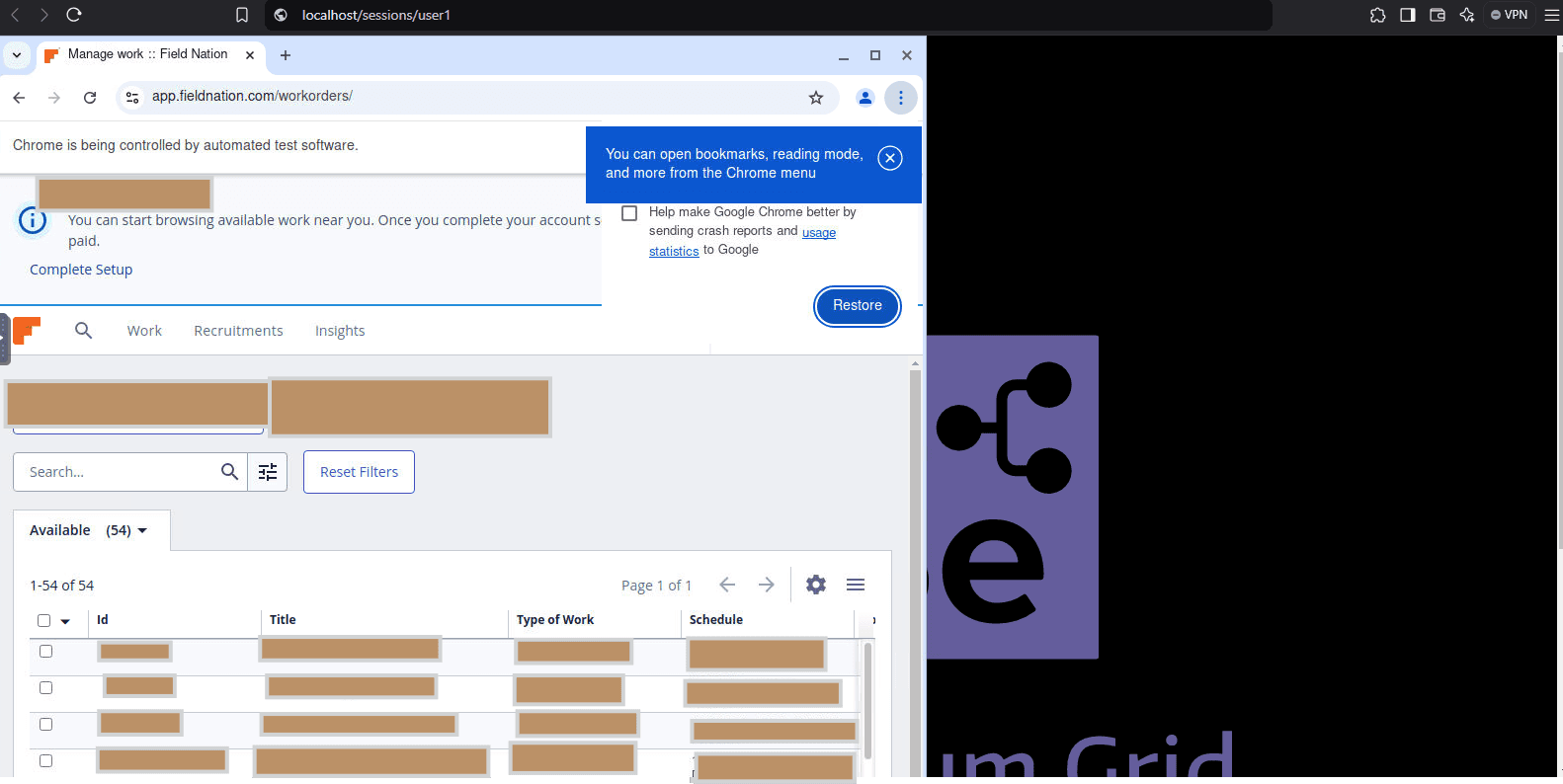Go to previous results page arrow
This screenshot has width=1563, height=784.
click(x=727, y=585)
